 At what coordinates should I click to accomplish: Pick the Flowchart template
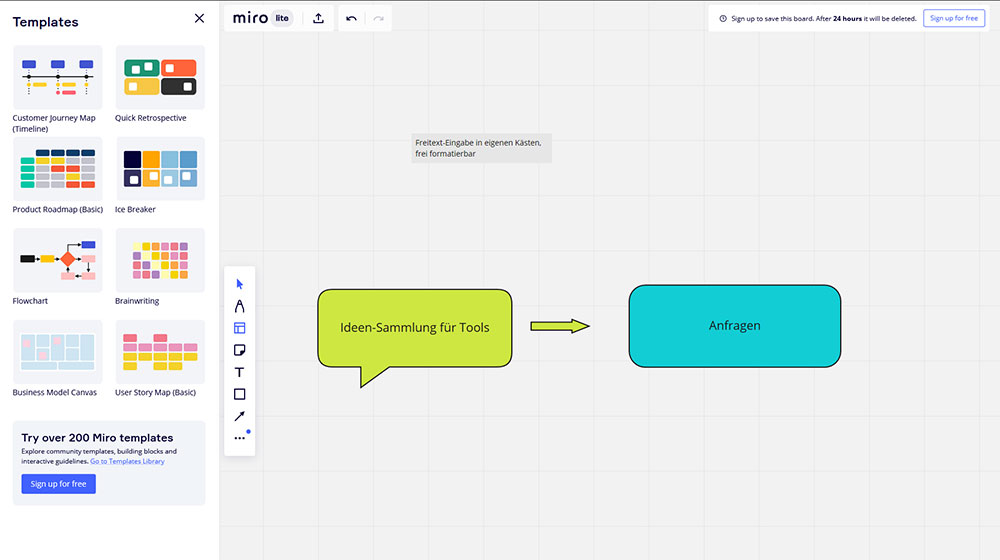click(57, 261)
